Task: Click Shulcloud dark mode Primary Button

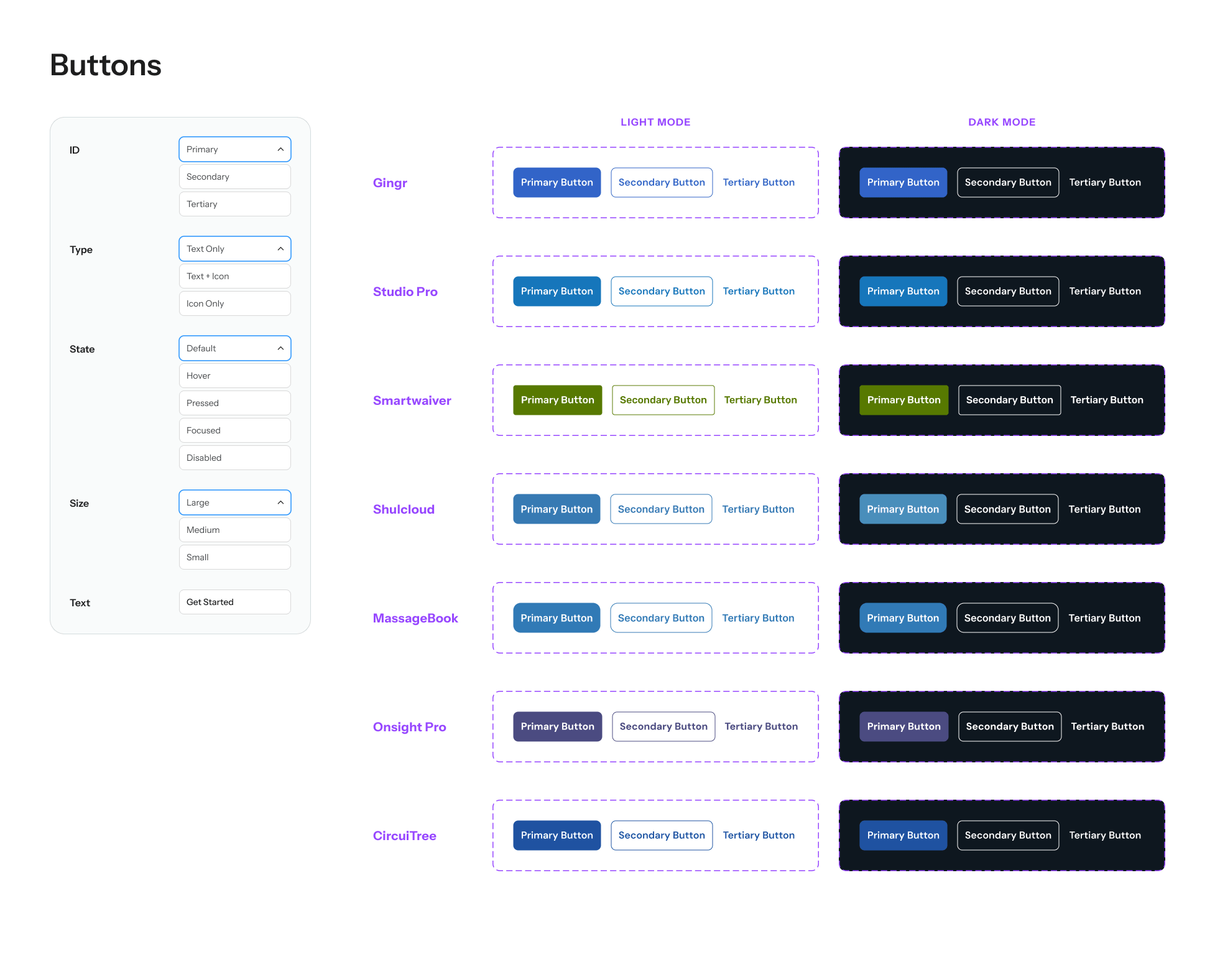Action: coord(903,509)
